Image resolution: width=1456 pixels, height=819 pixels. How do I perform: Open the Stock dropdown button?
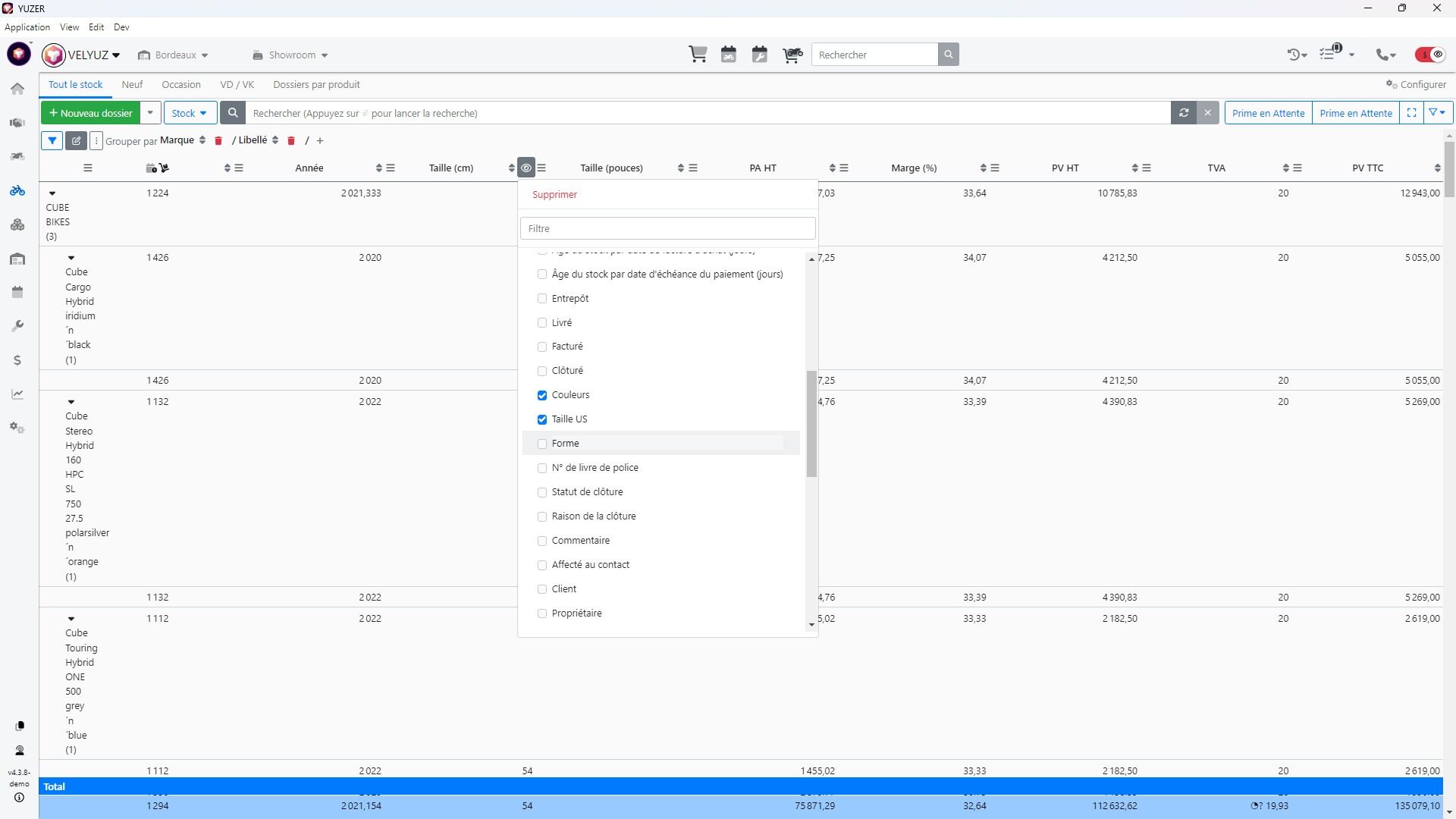click(190, 113)
